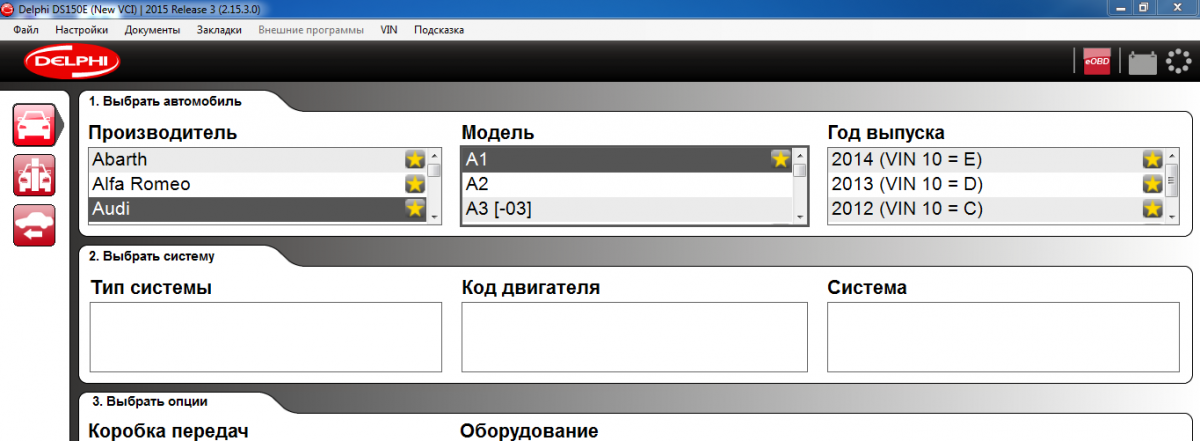Image resolution: width=1200 pixels, height=441 pixels.
Task: Open the Закладки menu
Action: [219, 30]
